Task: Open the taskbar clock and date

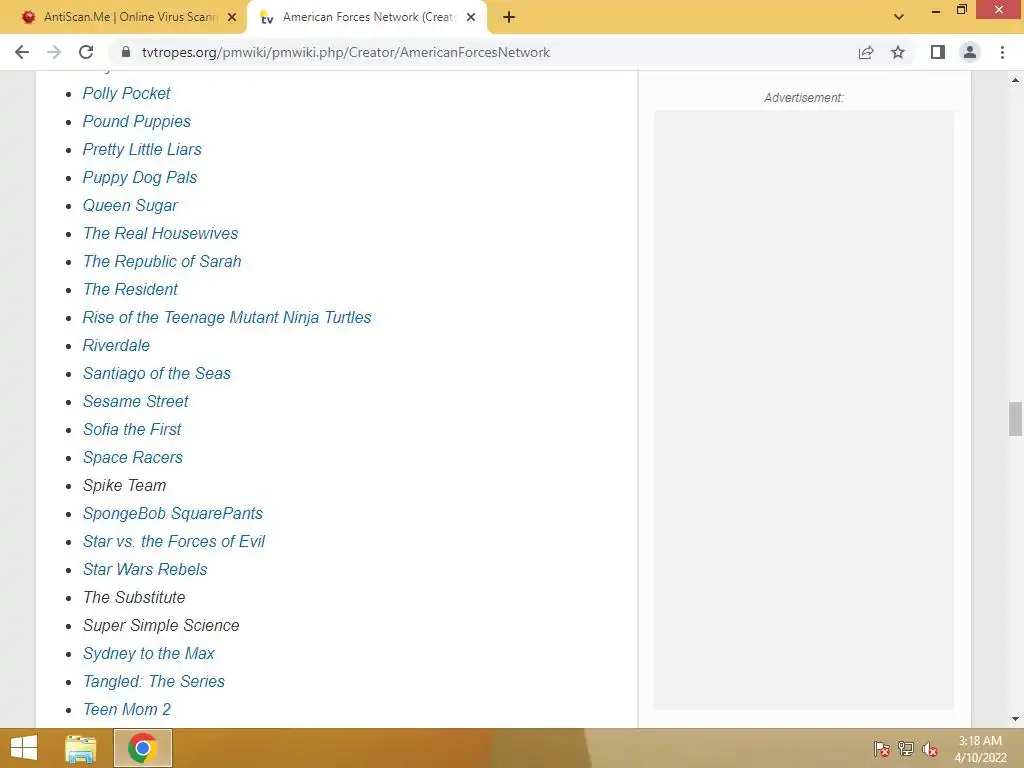Action: point(980,749)
